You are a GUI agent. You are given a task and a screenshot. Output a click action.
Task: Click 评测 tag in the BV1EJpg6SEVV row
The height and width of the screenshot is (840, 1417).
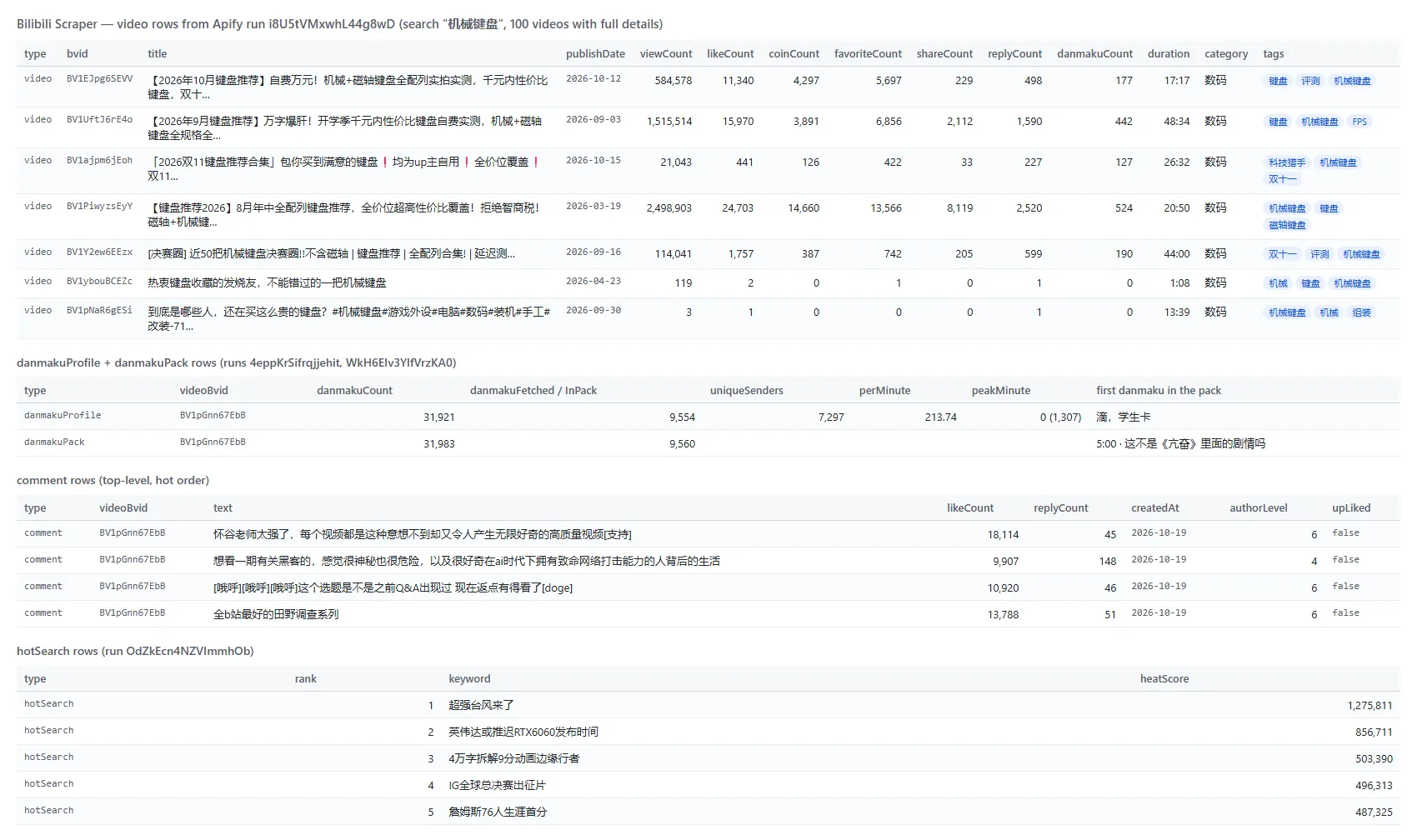click(1310, 81)
